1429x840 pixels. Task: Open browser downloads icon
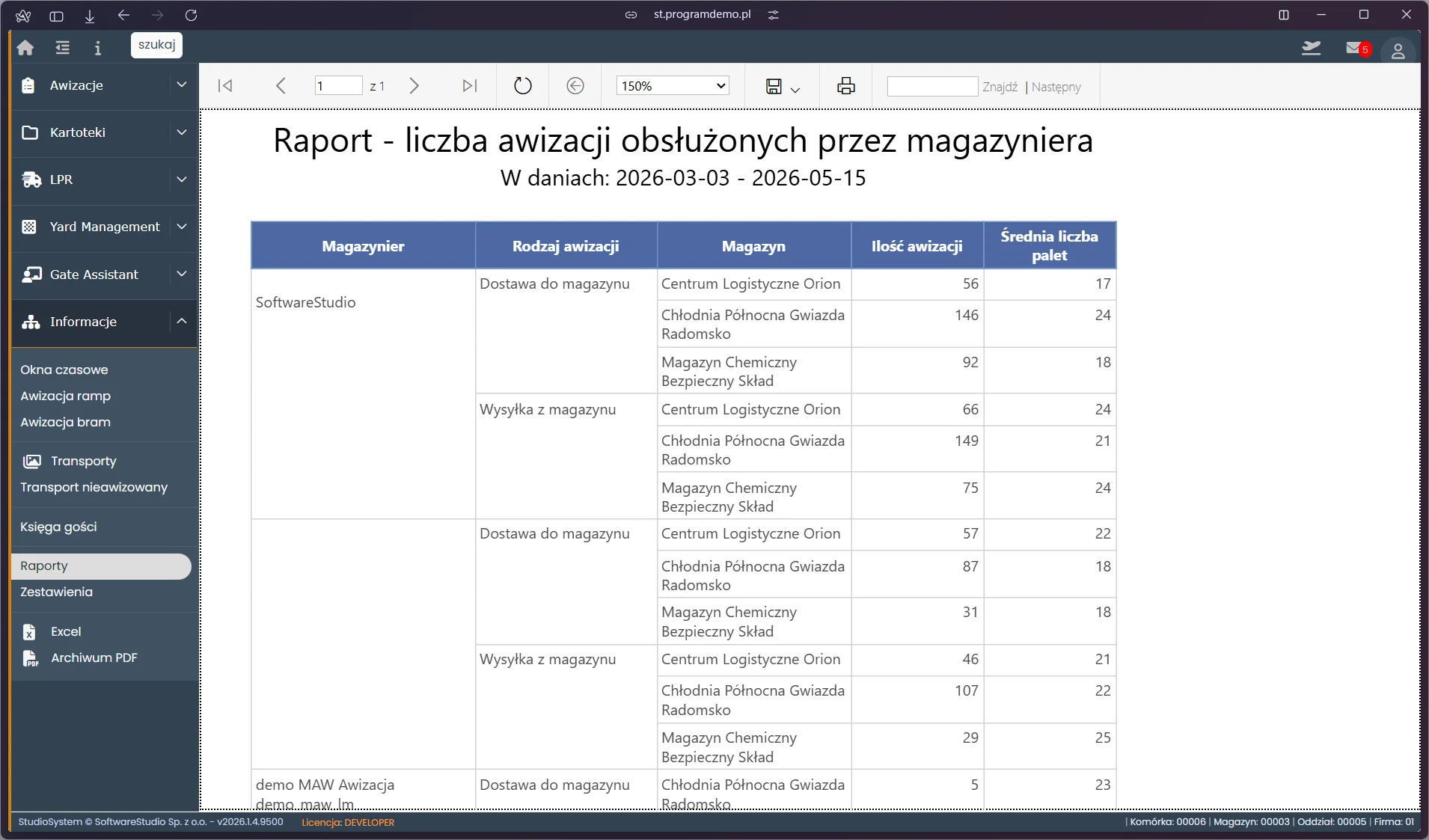(x=90, y=15)
